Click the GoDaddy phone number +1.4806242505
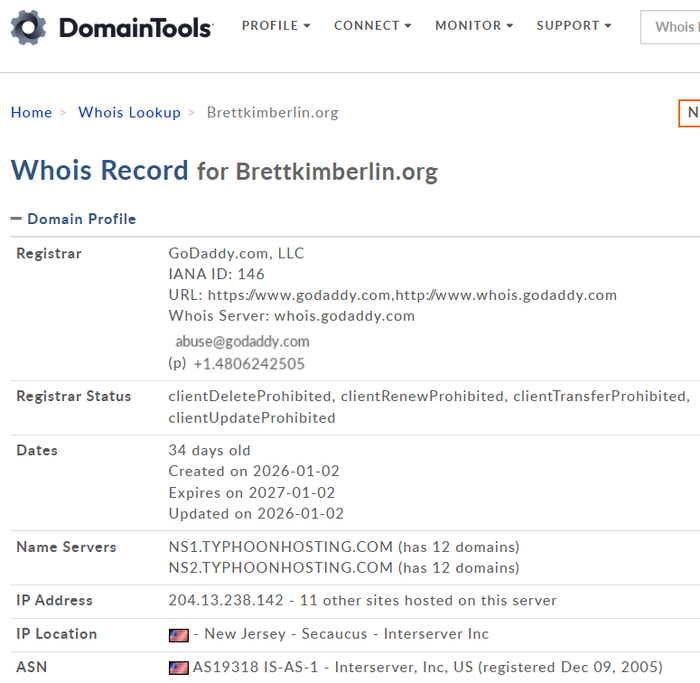 pyautogui.click(x=249, y=364)
